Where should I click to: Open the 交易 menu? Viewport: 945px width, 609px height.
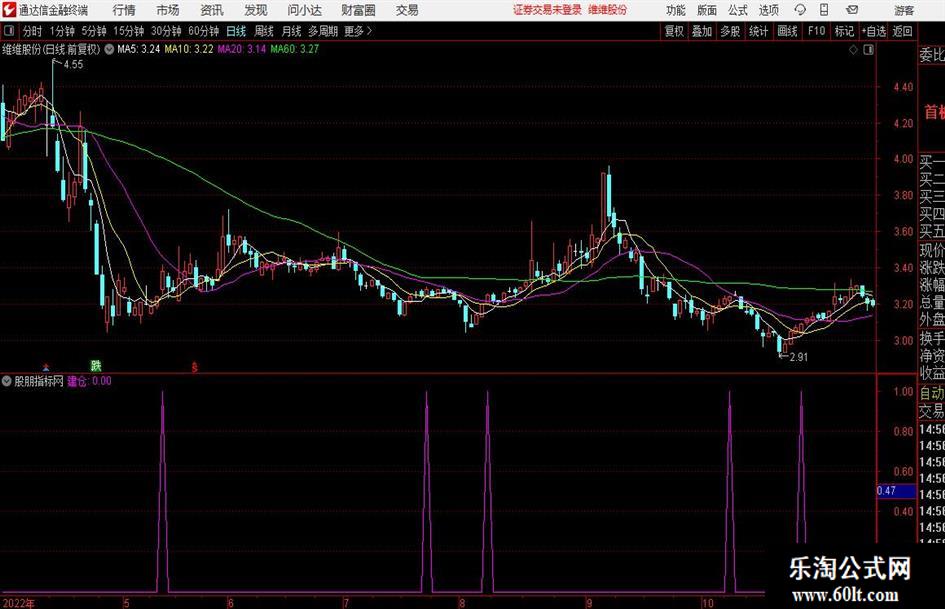407,10
